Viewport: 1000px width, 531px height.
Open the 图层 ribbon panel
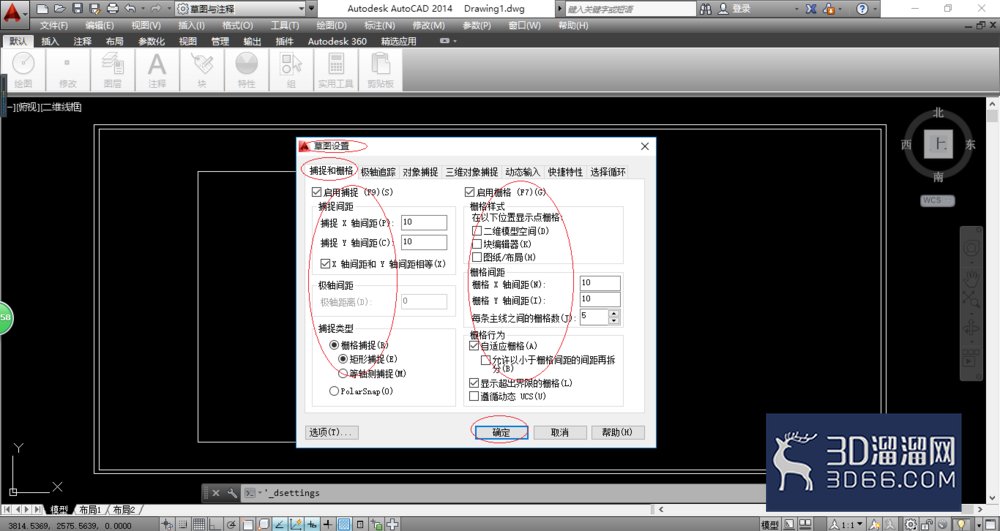tap(113, 70)
